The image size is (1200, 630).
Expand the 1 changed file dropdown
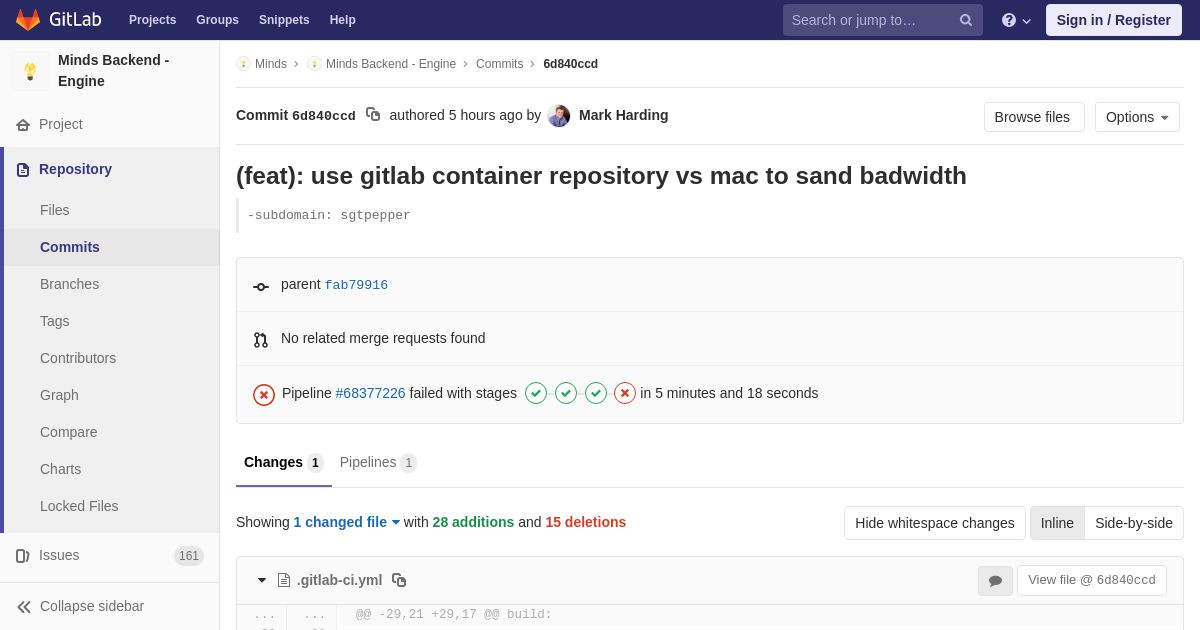coord(346,522)
